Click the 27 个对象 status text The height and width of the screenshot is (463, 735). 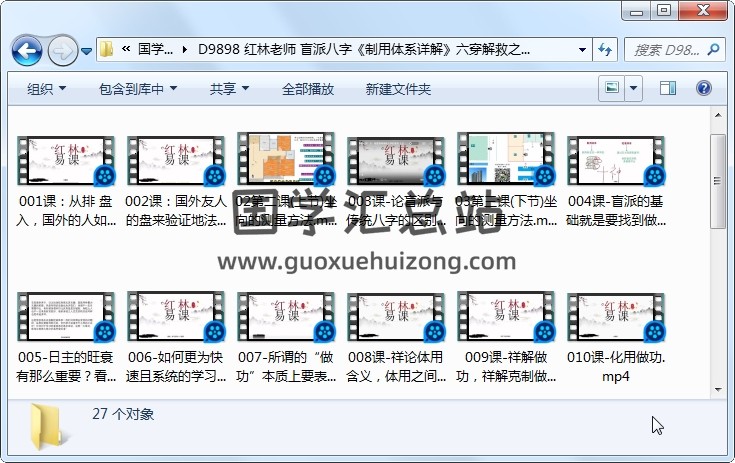tap(123, 414)
